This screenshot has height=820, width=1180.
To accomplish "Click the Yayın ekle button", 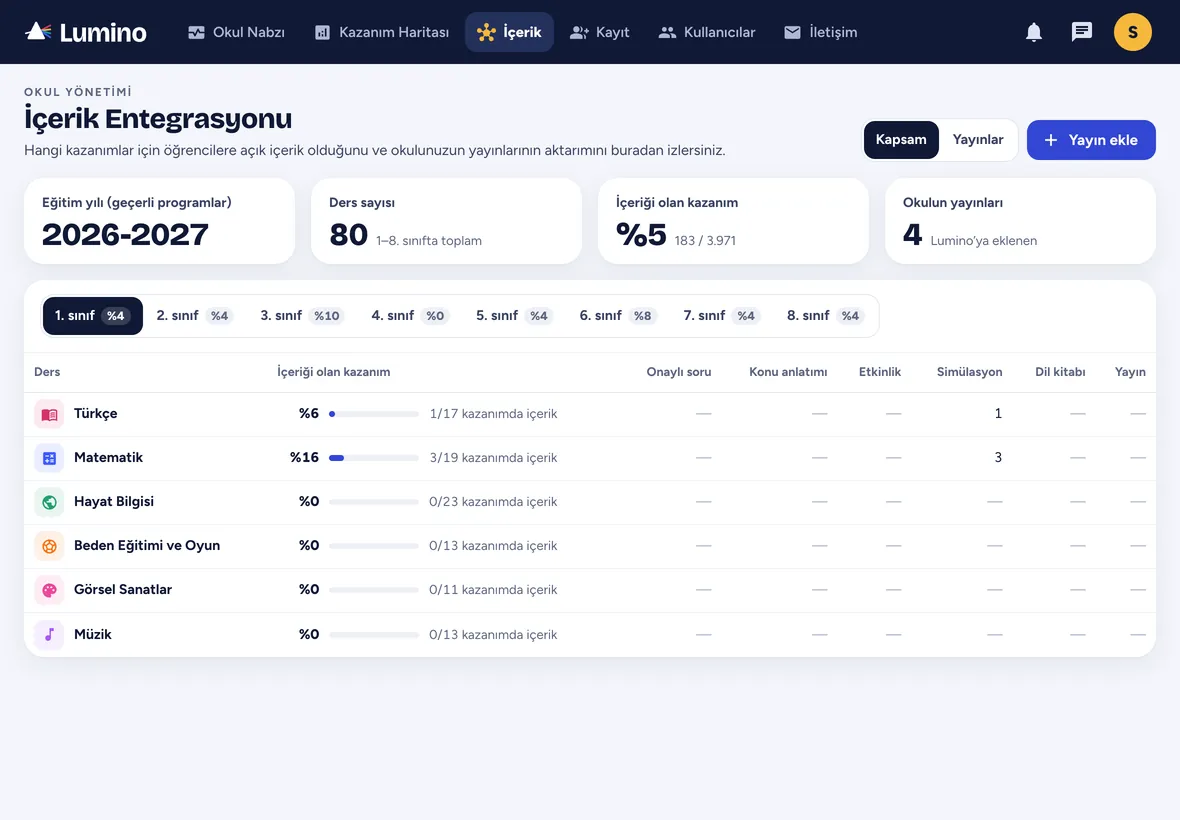I will 1091,140.
